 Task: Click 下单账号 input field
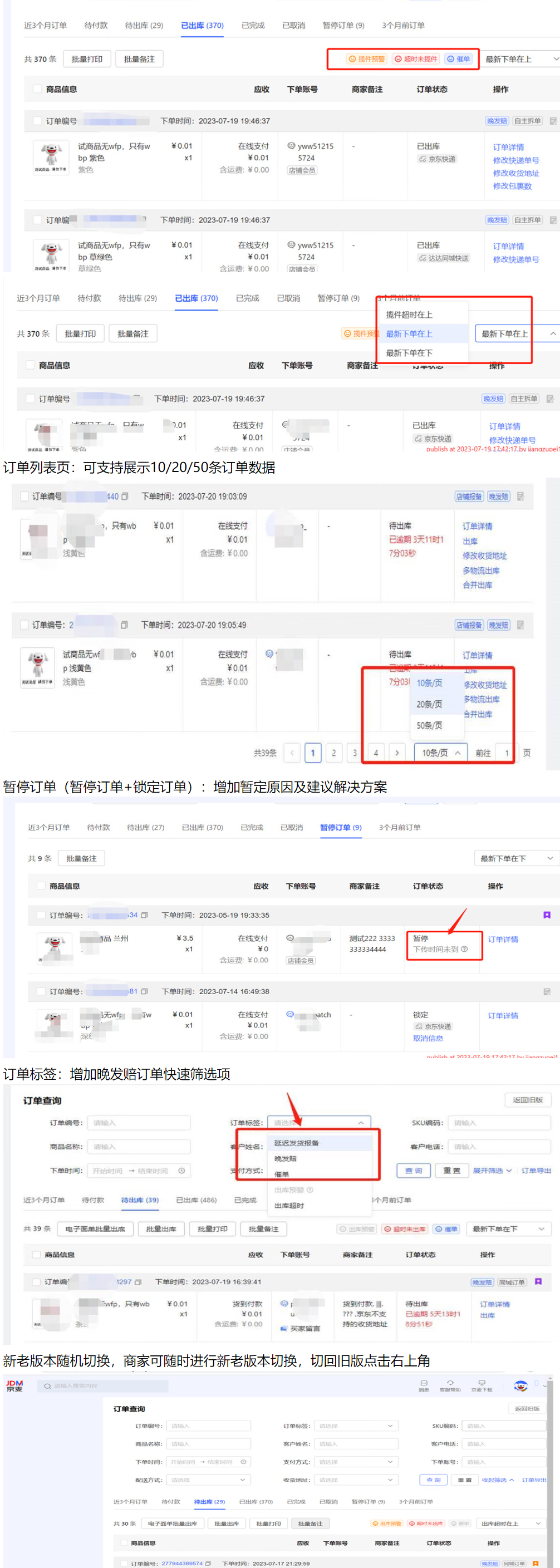(503, 1462)
